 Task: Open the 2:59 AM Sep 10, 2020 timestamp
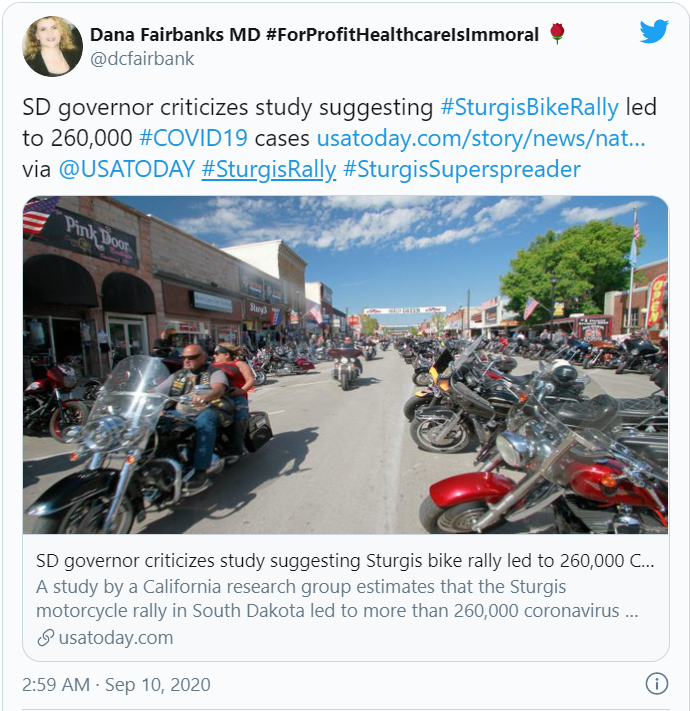click(116, 685)
